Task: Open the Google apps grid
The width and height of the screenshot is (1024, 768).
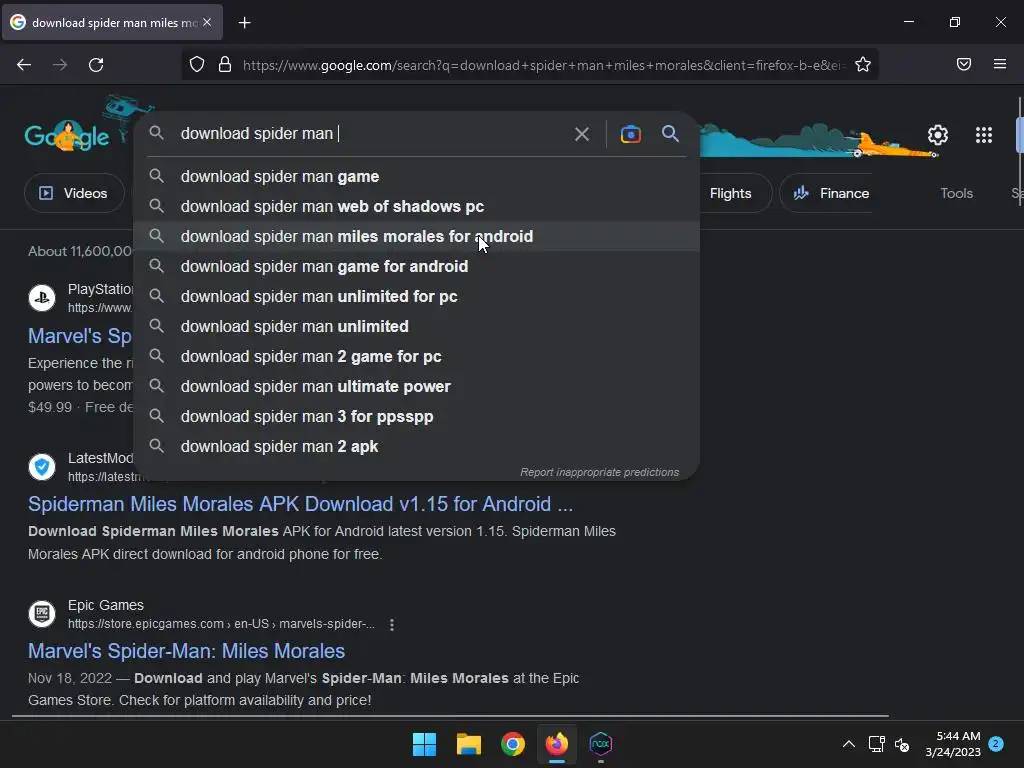Action: [984, 135]
